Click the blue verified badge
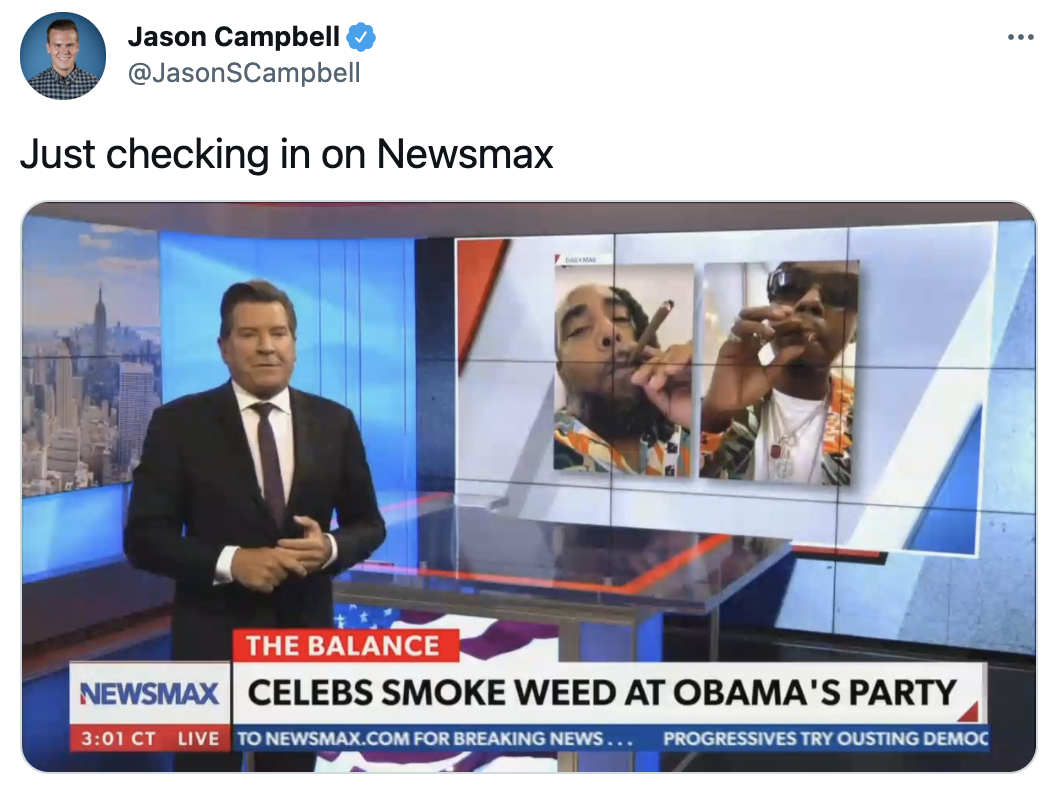Image resolution: width=1060 pixels, height=798 pixels. tap(361, 37)
